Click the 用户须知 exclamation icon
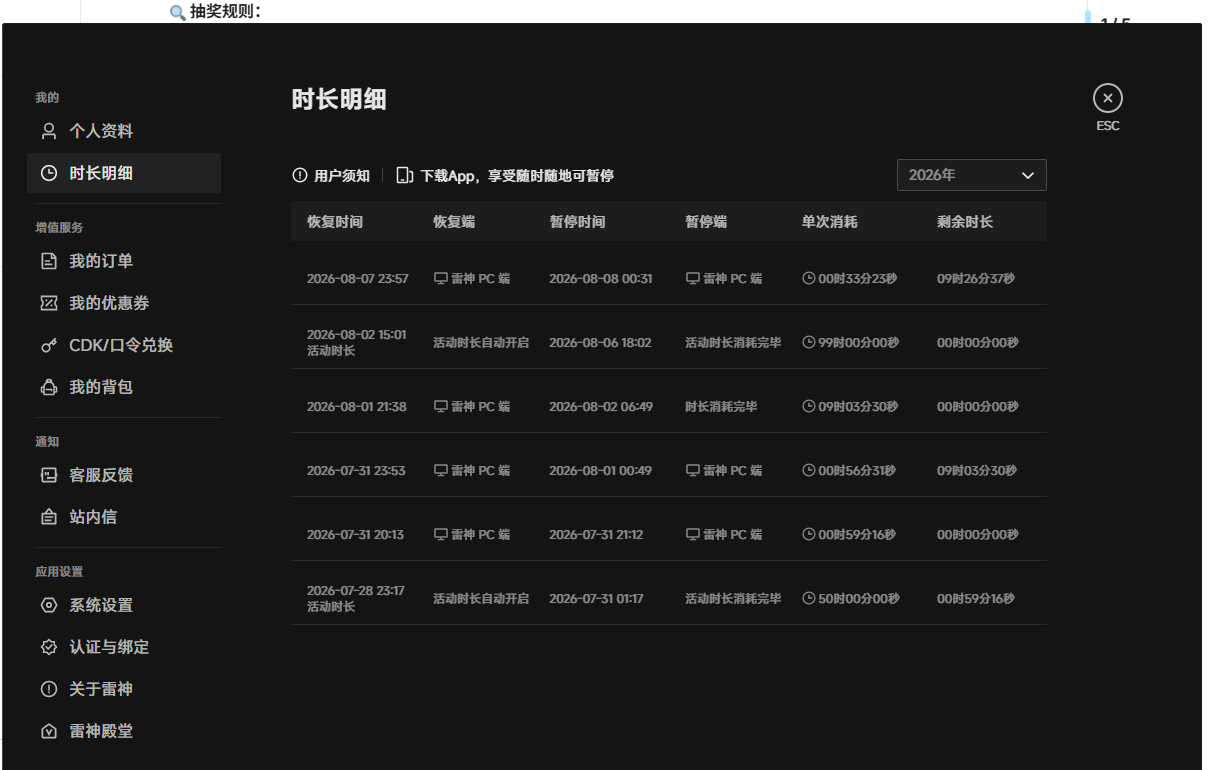Screen dimensions: 1216x770 coord(300,175)
